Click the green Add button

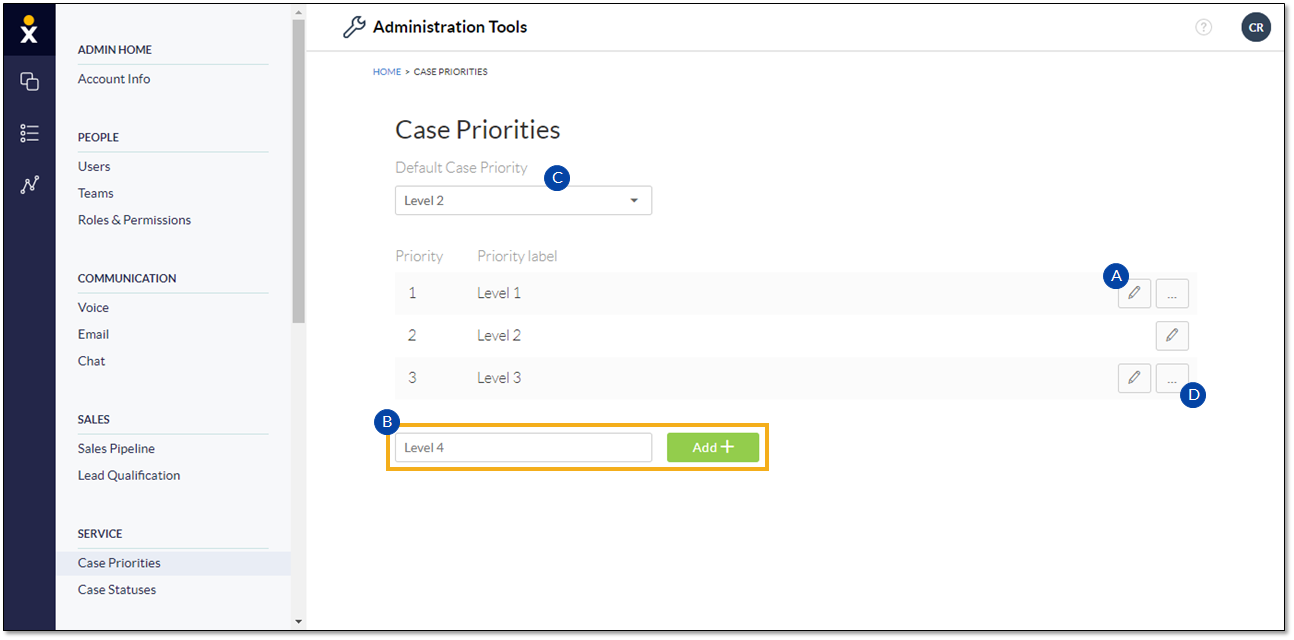click(713, 448)
